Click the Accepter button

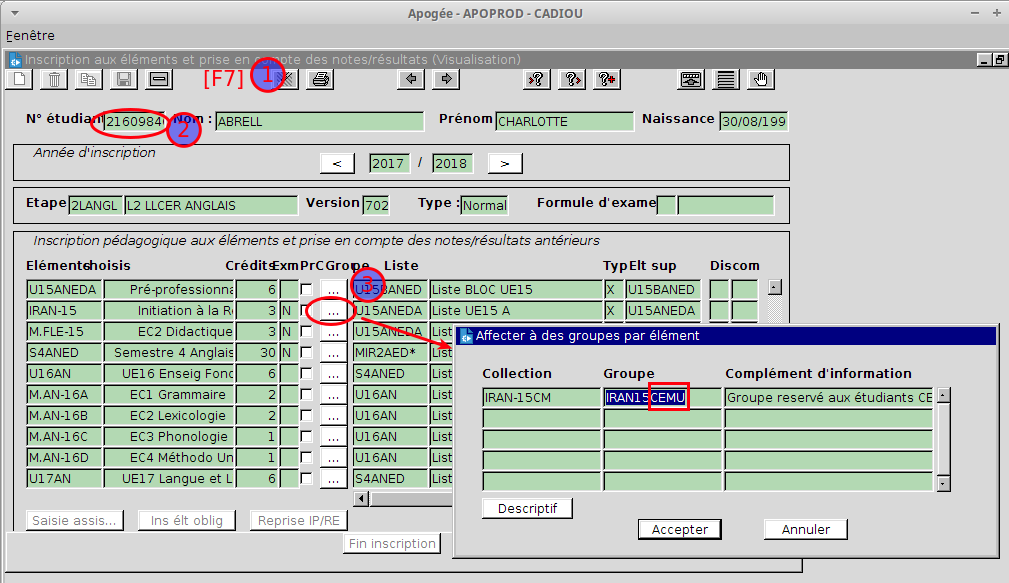pos(680,529)
